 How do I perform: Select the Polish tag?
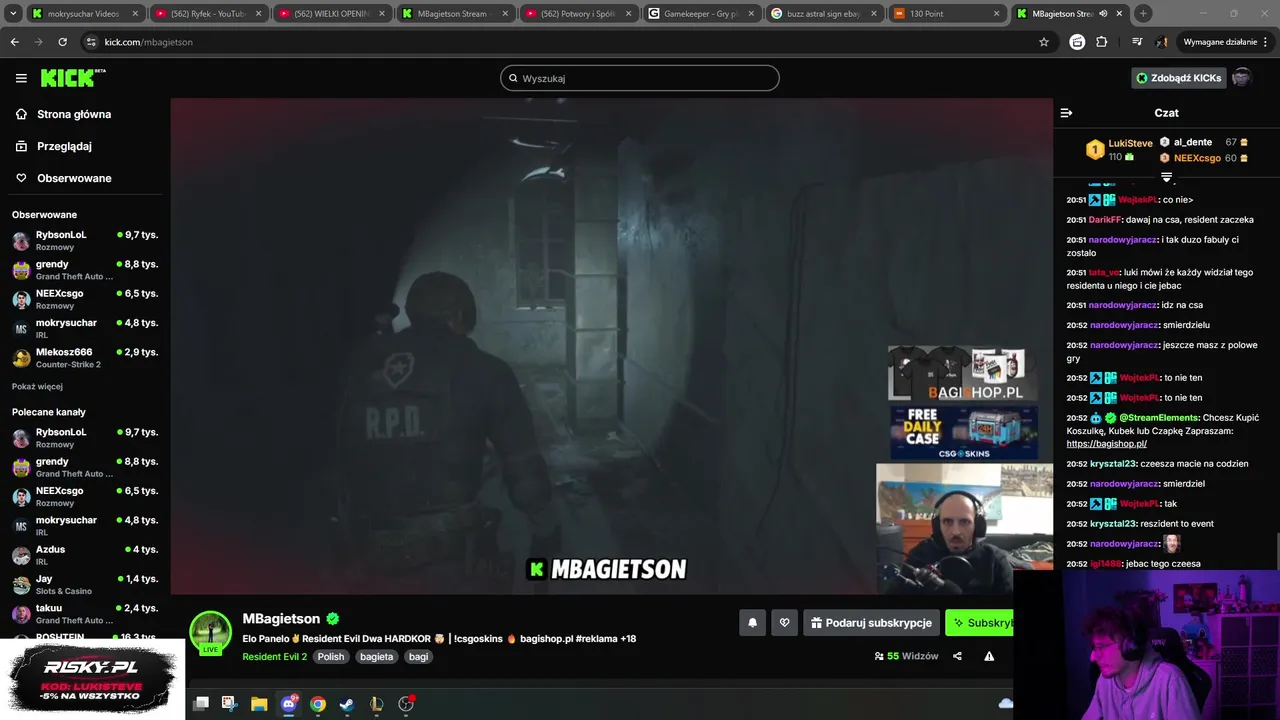(x=331, y=657)
